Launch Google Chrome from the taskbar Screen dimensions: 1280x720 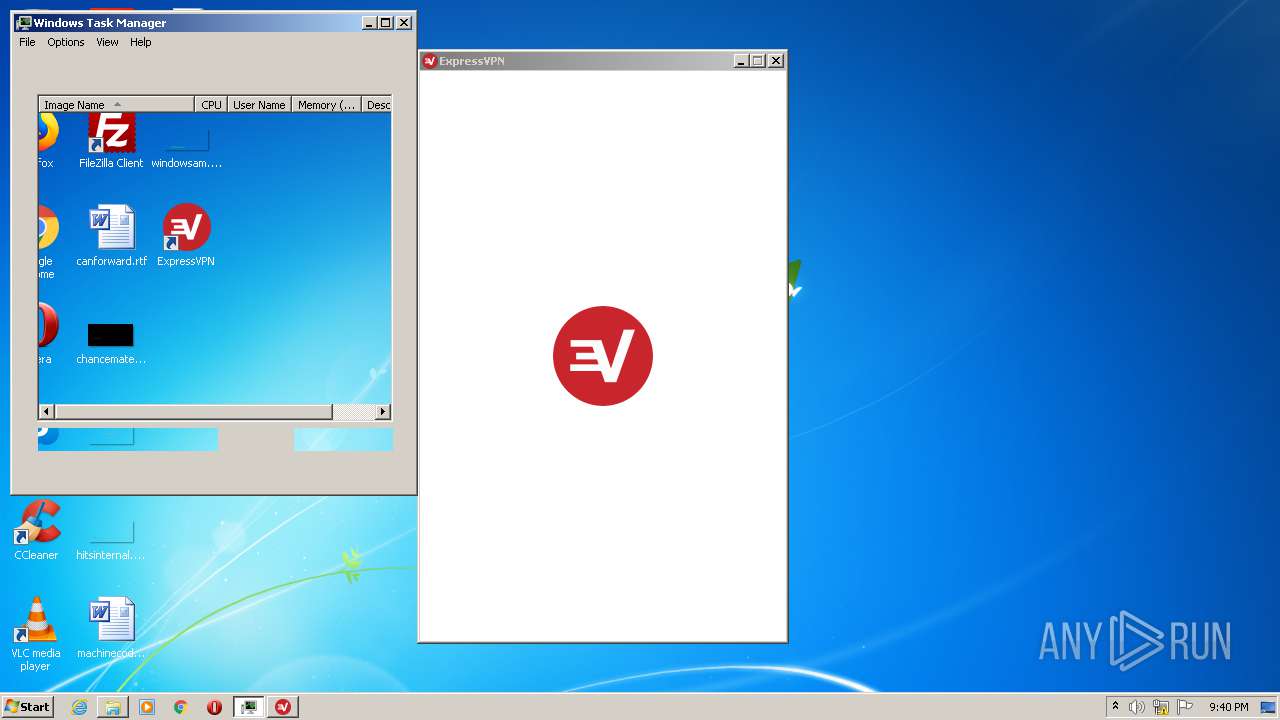click(181, 707)
